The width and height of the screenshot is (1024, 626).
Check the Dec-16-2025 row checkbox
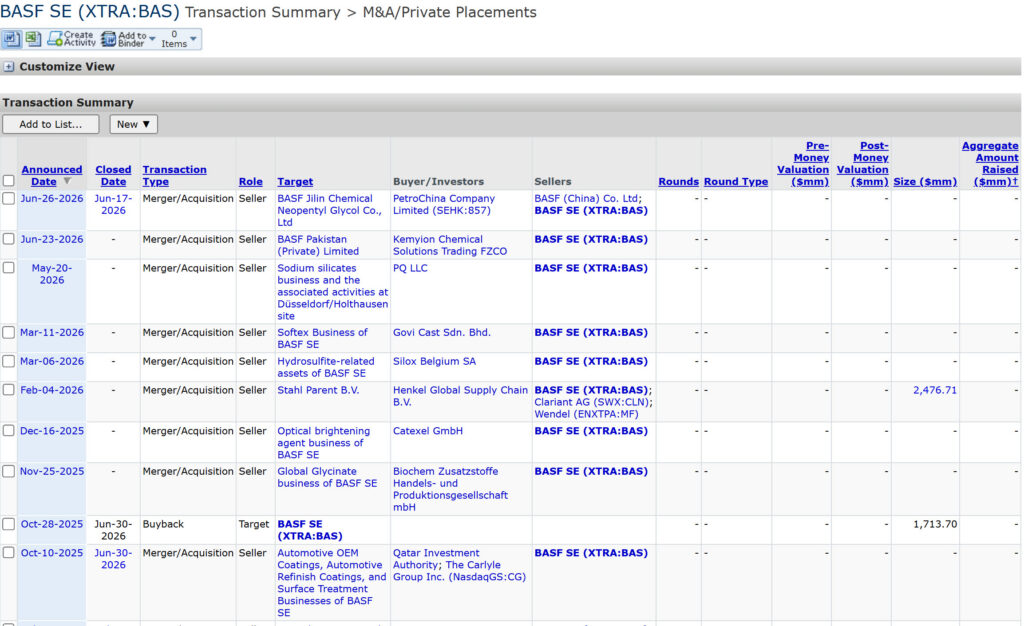pos(8,431)
